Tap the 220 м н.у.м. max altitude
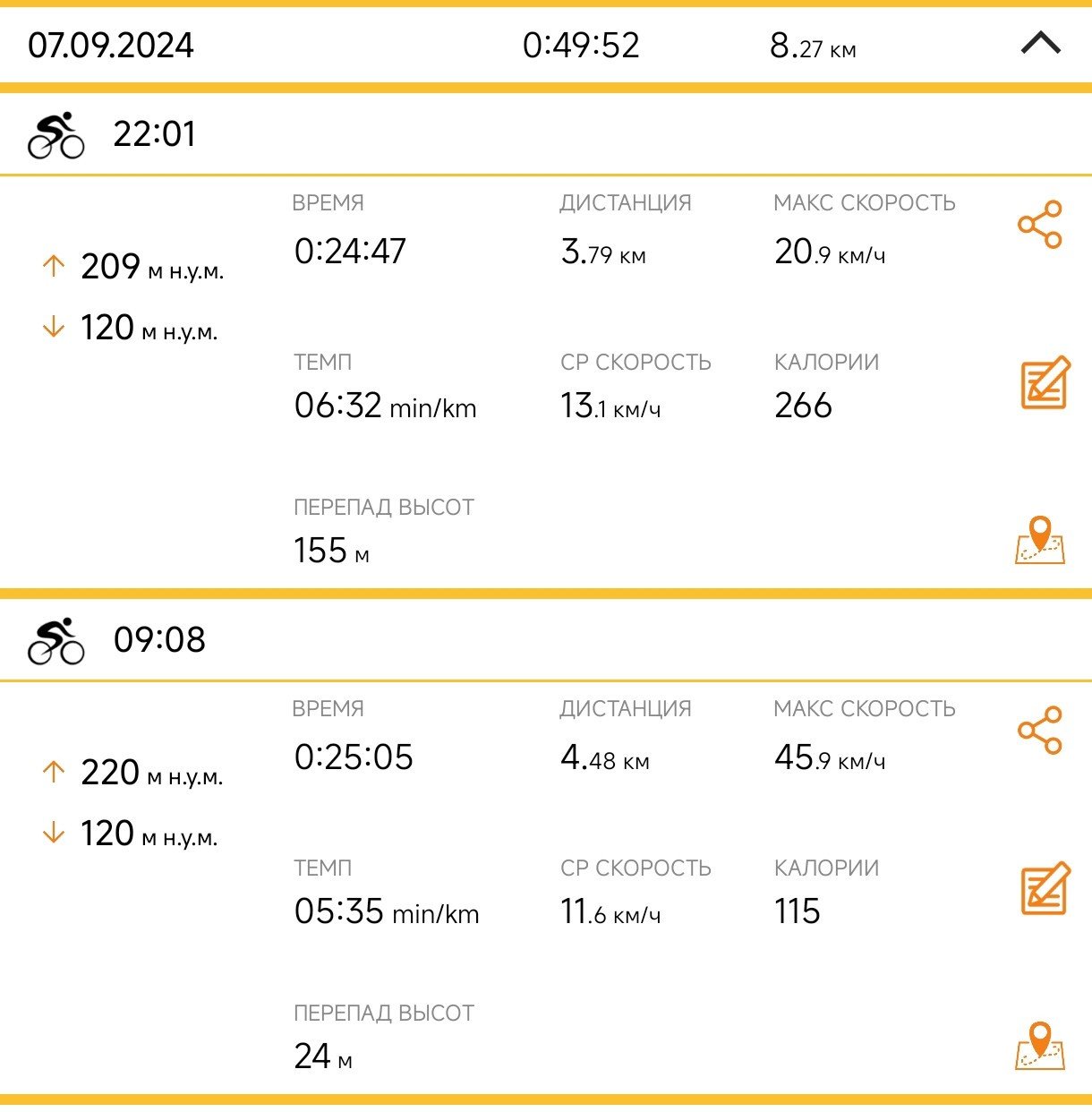 coord(151,773)
